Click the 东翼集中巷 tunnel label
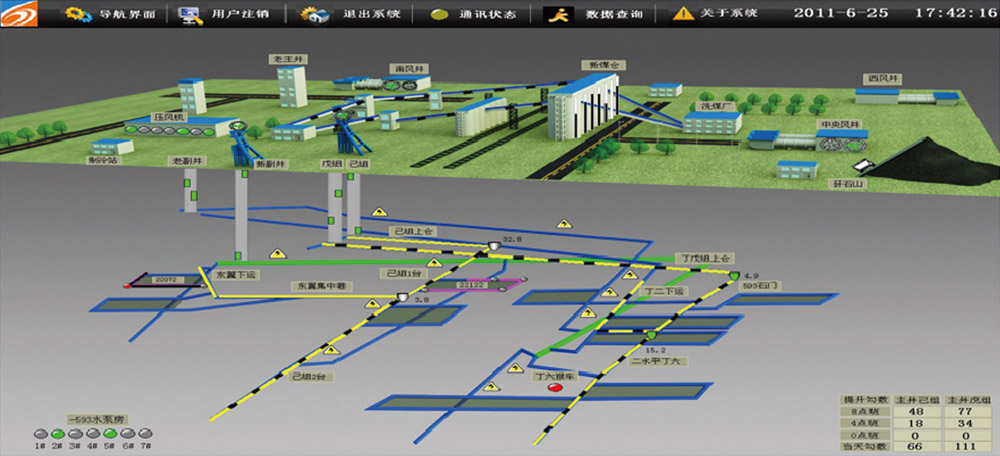This screenshot has width=1000, height=456. pos(318,286)
